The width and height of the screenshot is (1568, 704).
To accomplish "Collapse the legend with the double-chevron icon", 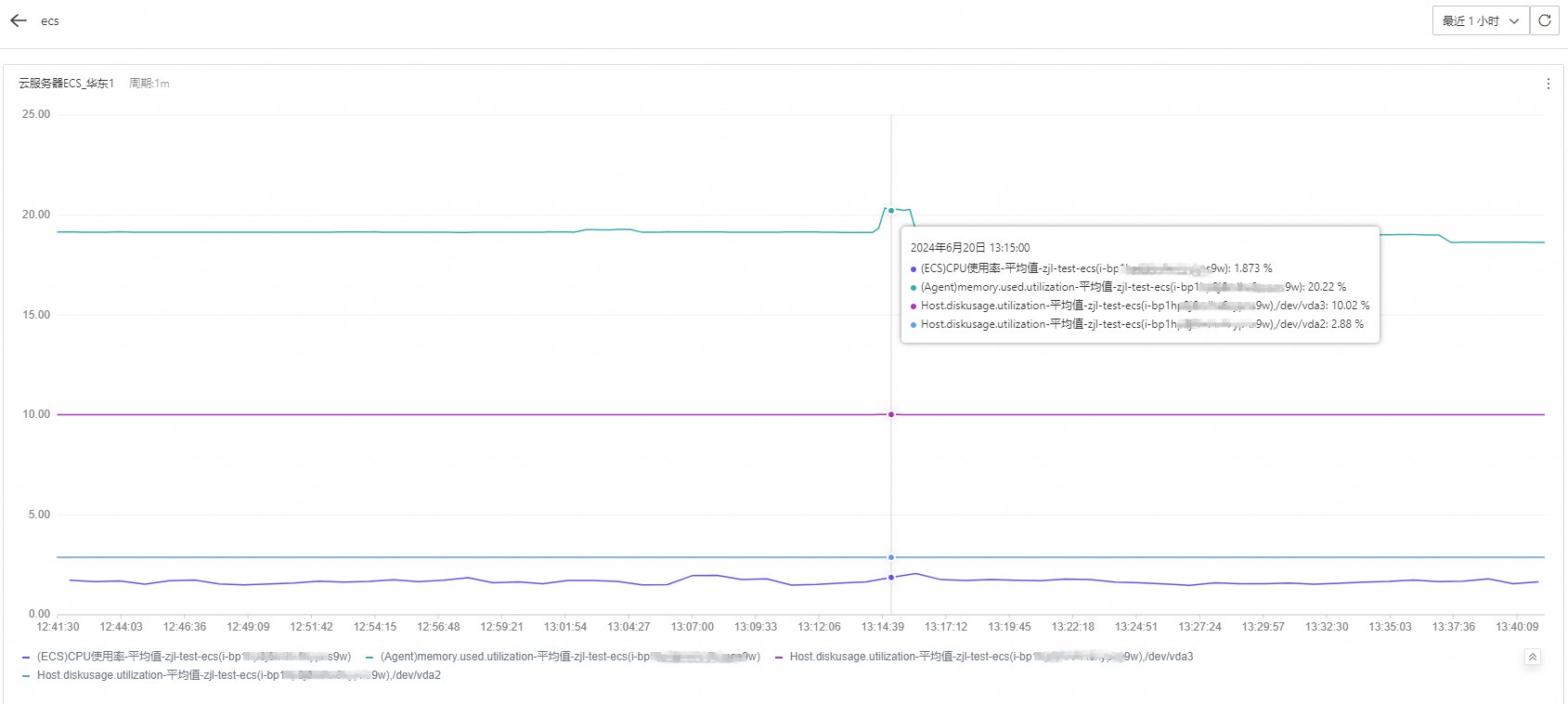I will (x=1533, y=657).
